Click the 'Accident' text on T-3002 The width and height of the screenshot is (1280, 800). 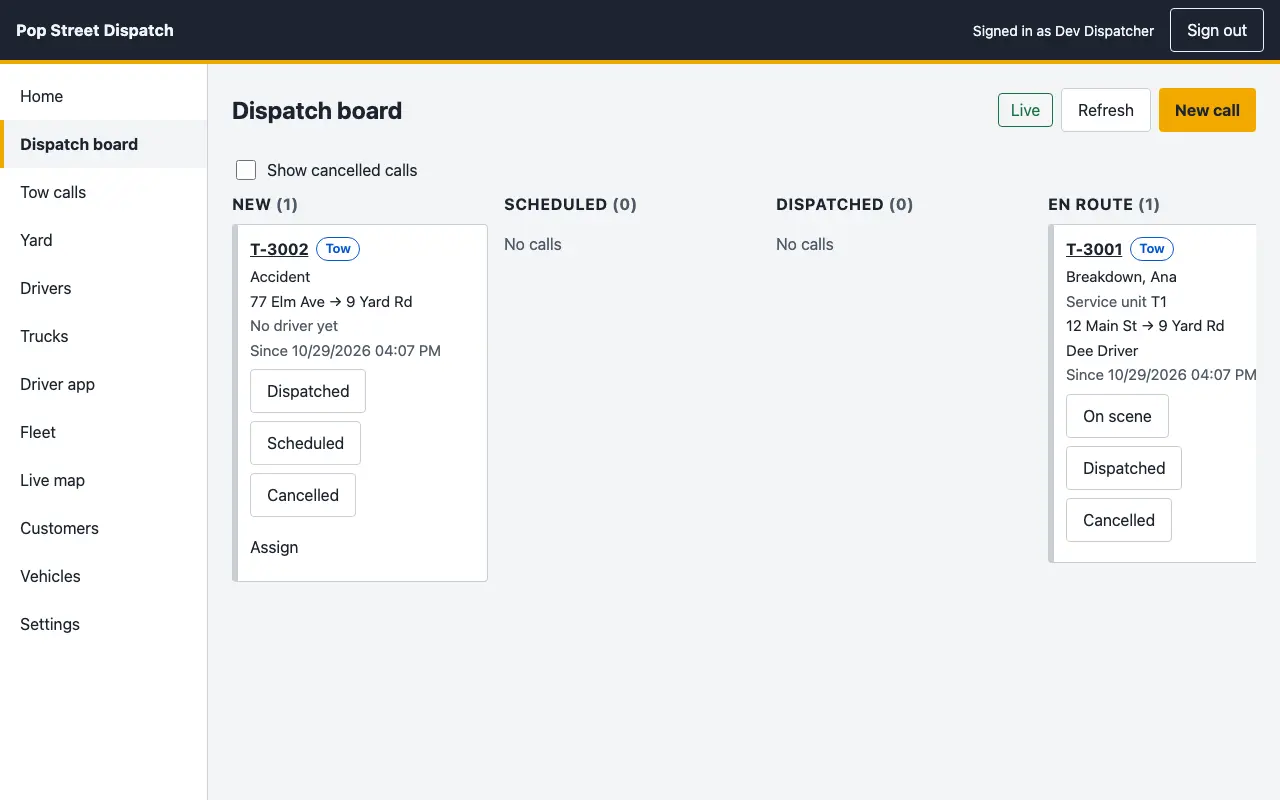[280, 277]
